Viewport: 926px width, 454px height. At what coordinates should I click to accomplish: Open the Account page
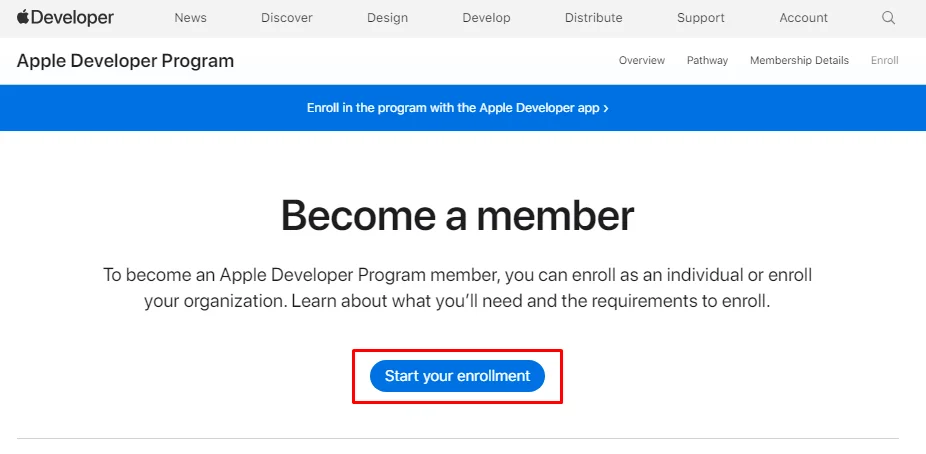[x=803, y=18]
